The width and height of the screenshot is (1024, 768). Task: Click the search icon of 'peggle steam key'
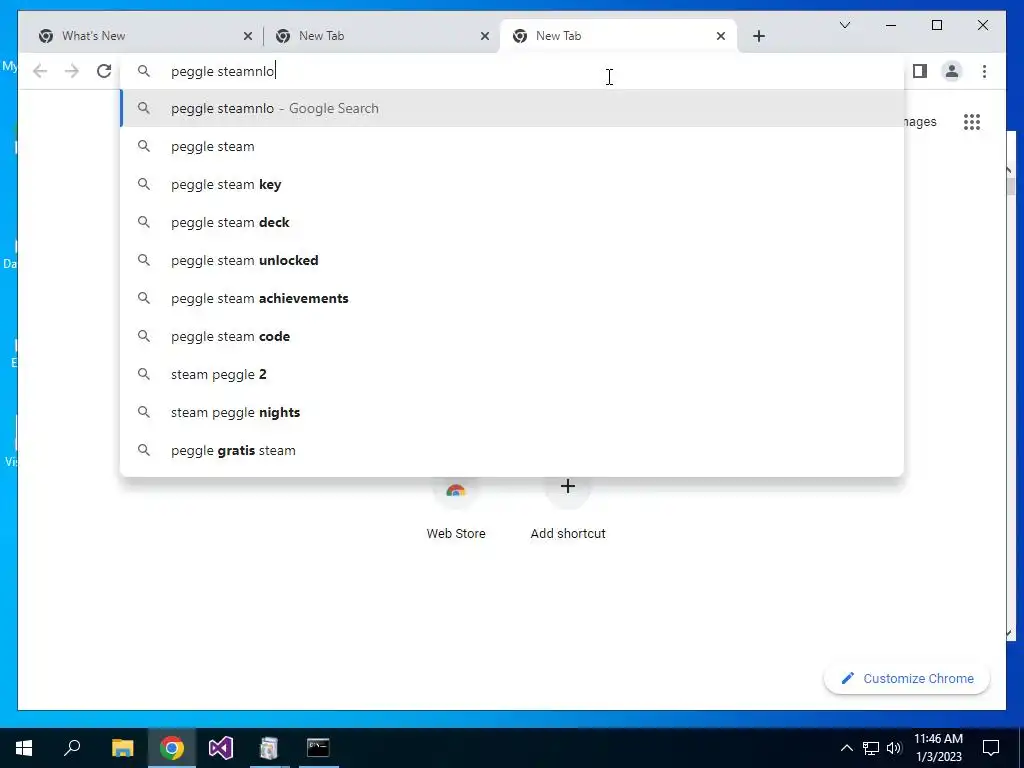144,184
